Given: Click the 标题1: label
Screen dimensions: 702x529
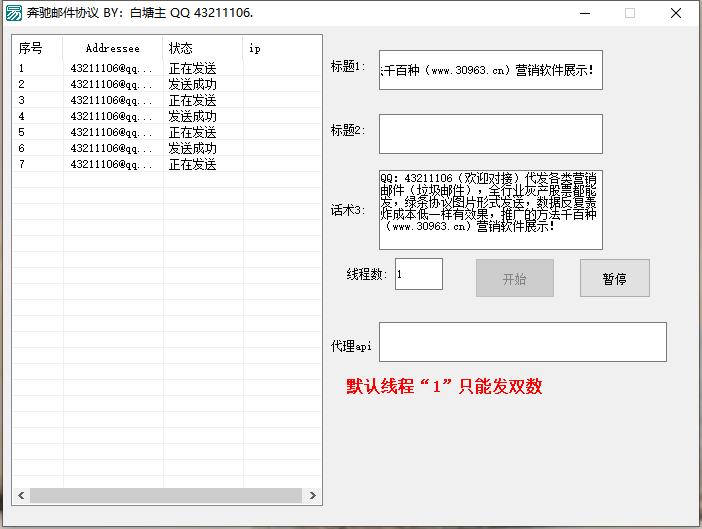Looking at the screenshot, I should [348, 67].
